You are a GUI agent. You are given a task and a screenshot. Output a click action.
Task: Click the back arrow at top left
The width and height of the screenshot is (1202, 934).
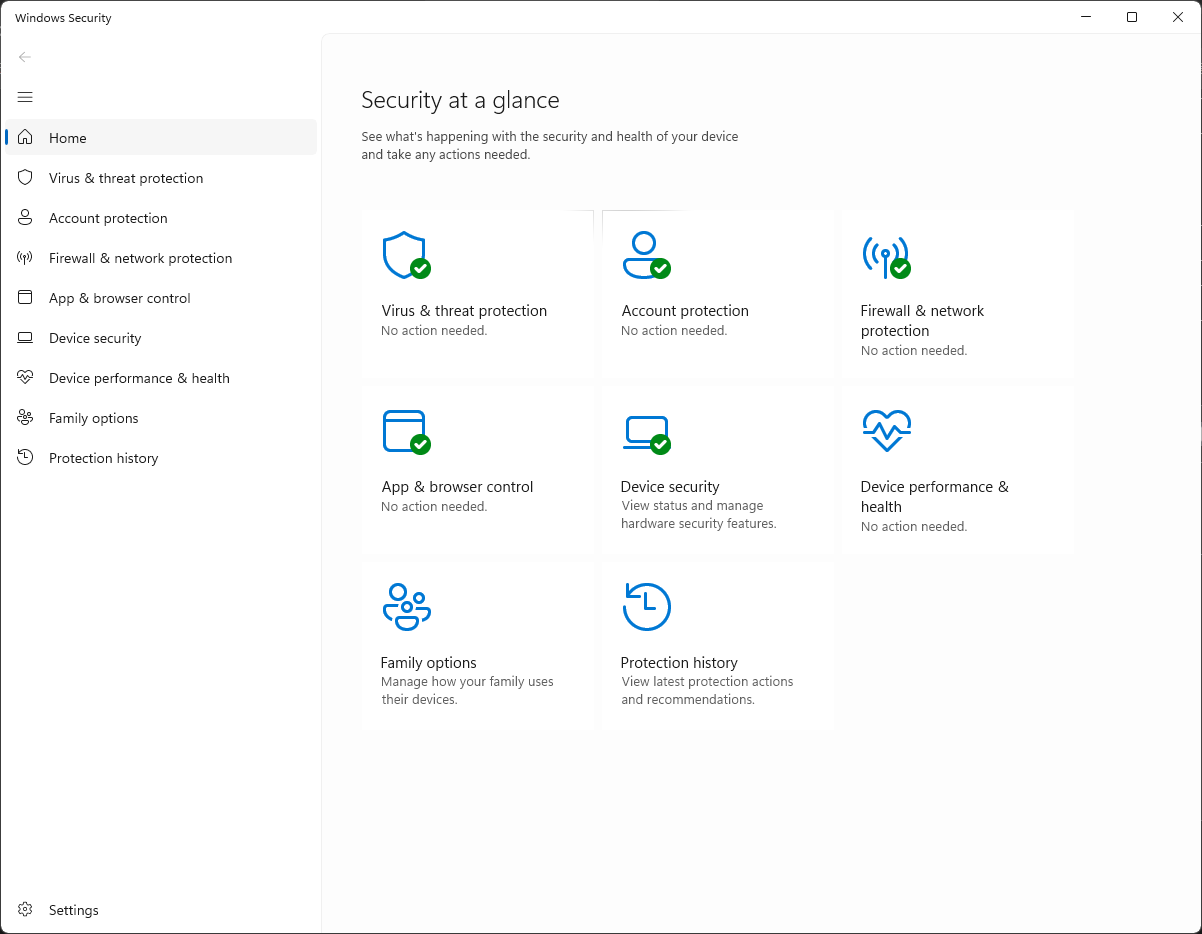click(24, 57)
